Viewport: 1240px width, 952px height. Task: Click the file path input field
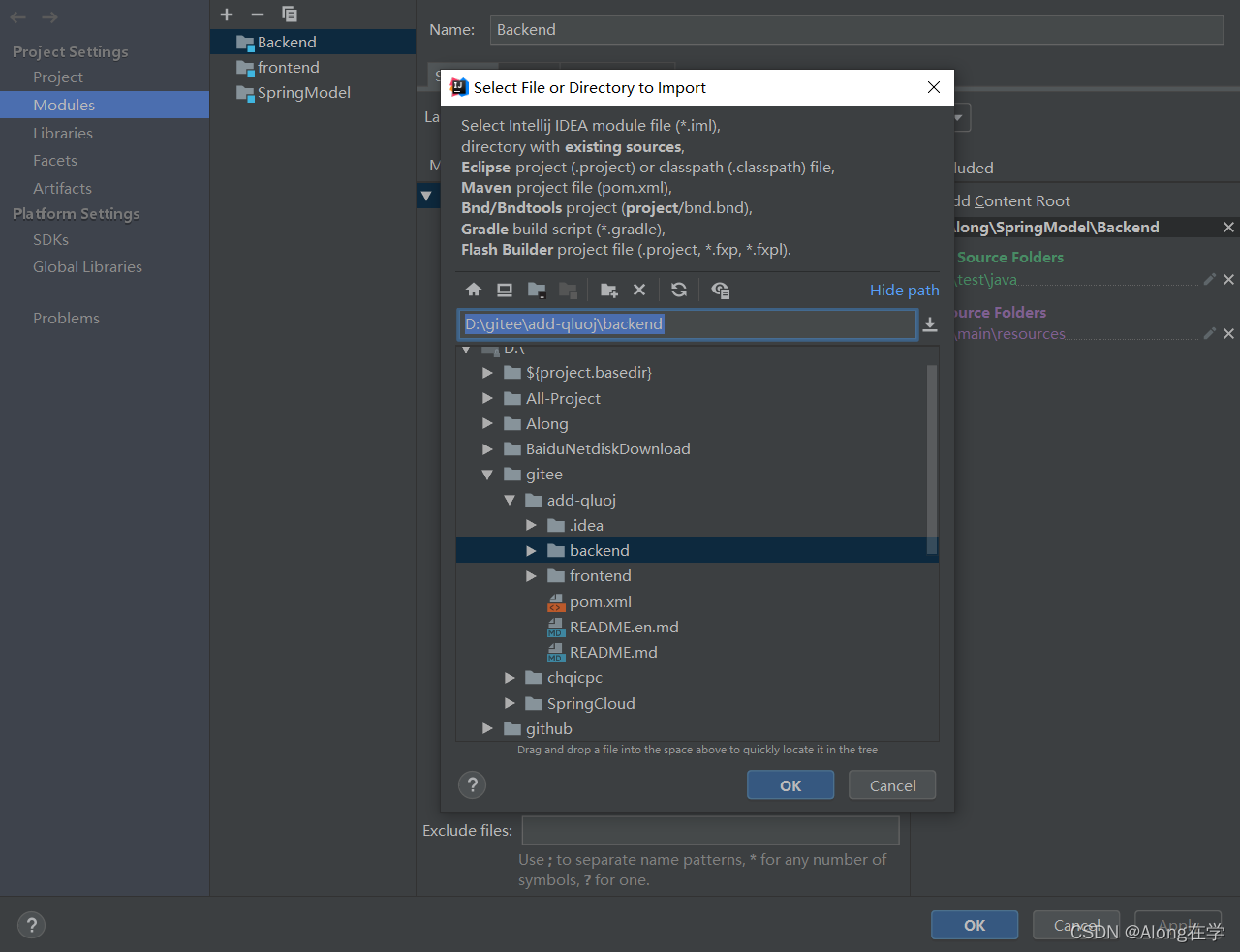point(687,324)
